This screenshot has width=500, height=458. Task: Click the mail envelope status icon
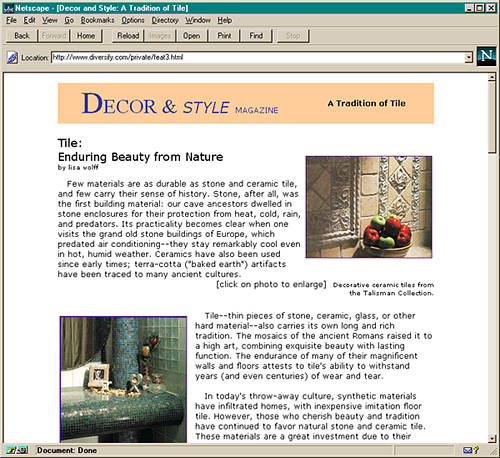467,450
